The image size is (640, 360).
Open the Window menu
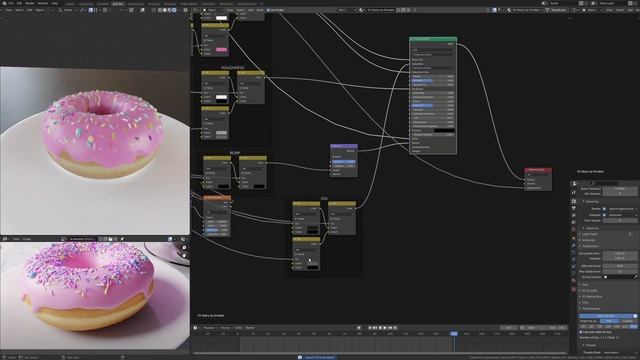click(43, 3)
